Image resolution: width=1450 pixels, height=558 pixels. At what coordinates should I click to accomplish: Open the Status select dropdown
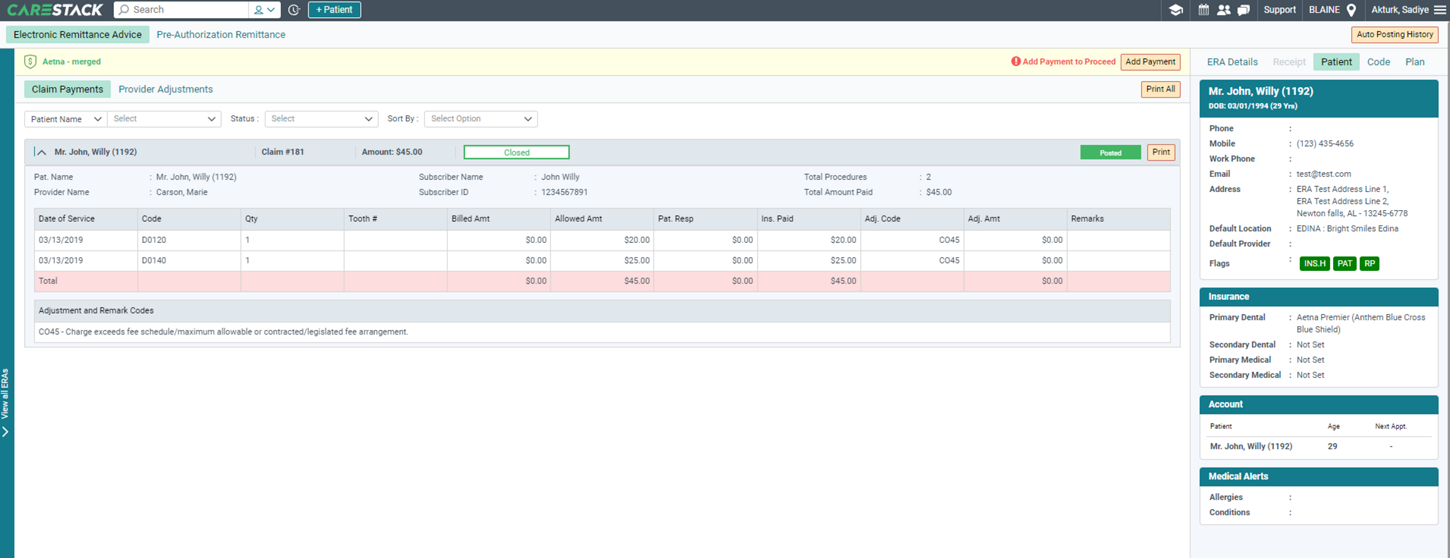(x=321, y=119)
